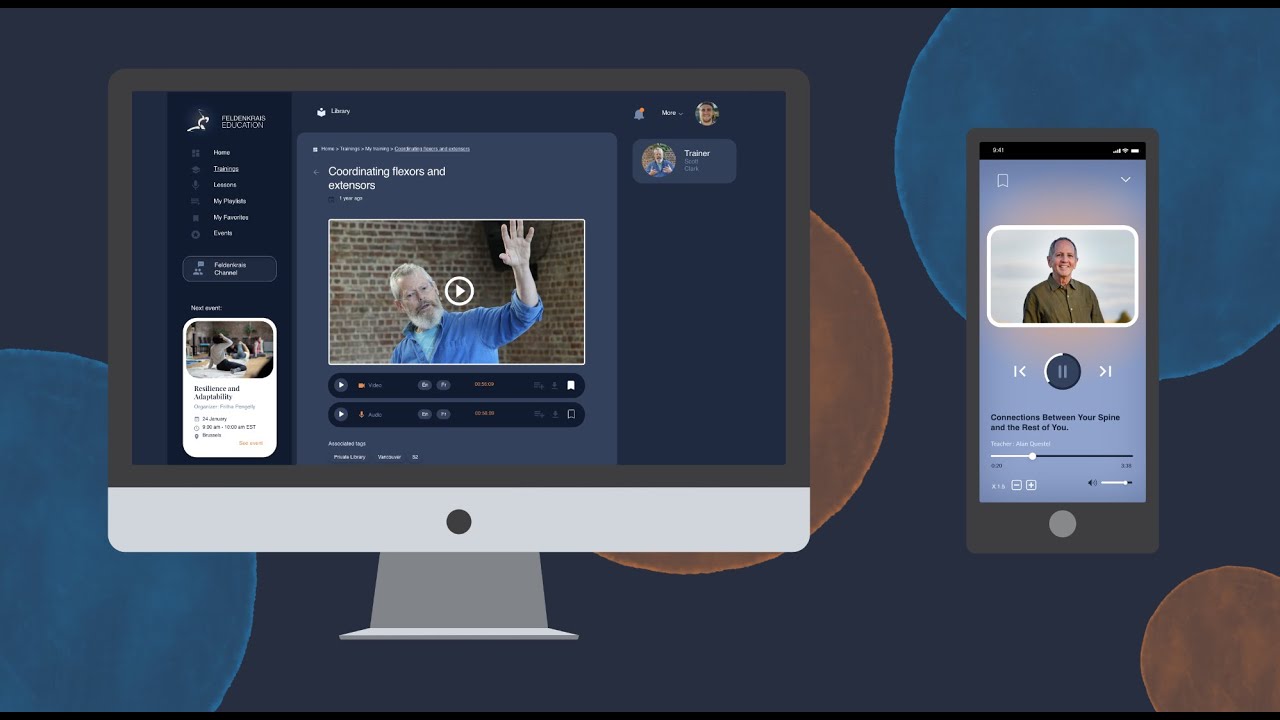This screenshot has height=720, width=1280.
Task: Click the Private Library tag
Action: (350, 457)
